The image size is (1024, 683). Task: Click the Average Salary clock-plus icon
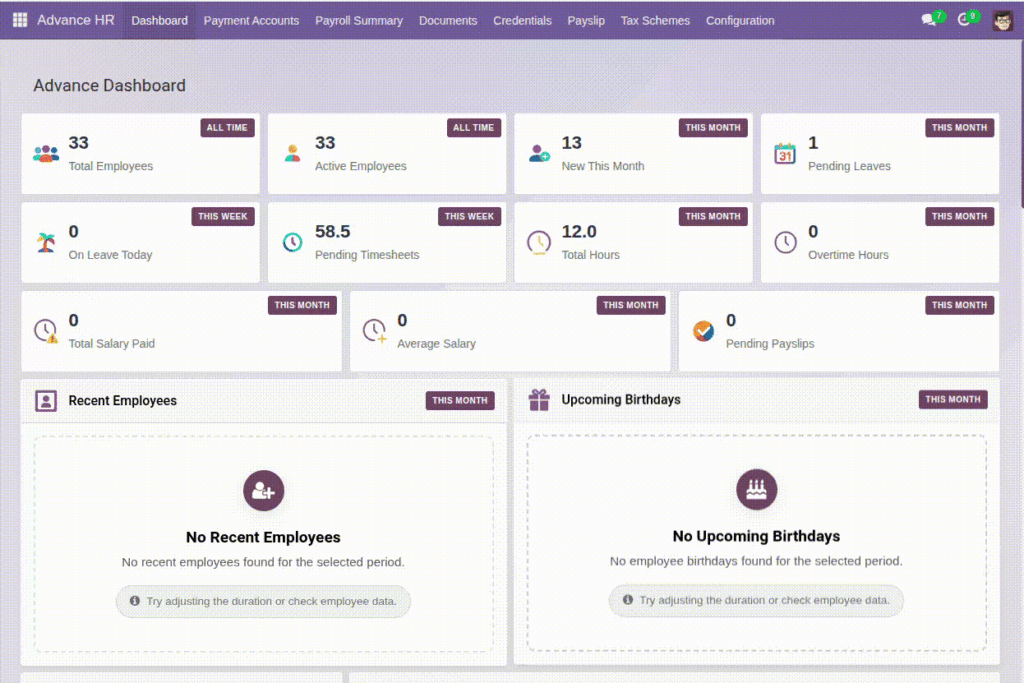[375, 331]
